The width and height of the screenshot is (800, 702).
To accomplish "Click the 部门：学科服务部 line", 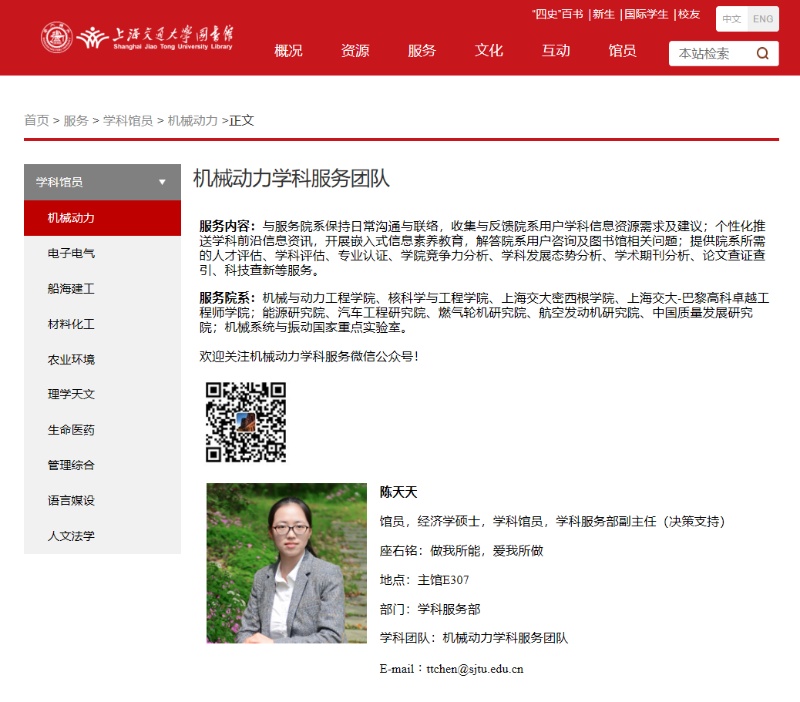I will 430,609.
